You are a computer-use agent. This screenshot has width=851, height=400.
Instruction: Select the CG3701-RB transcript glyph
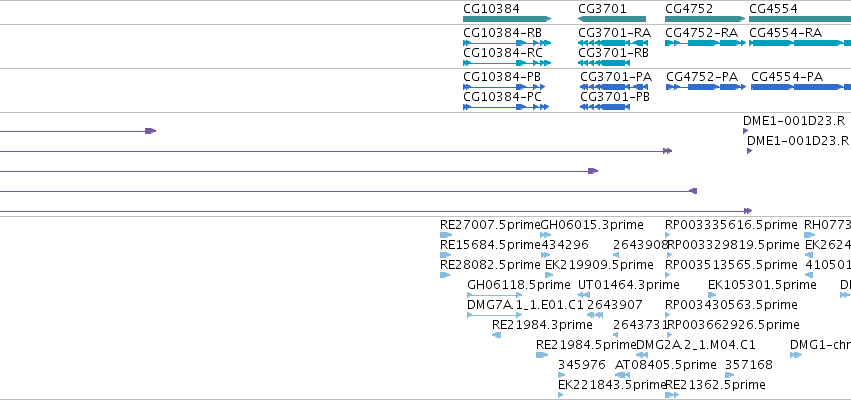click(x=604, y=63)
